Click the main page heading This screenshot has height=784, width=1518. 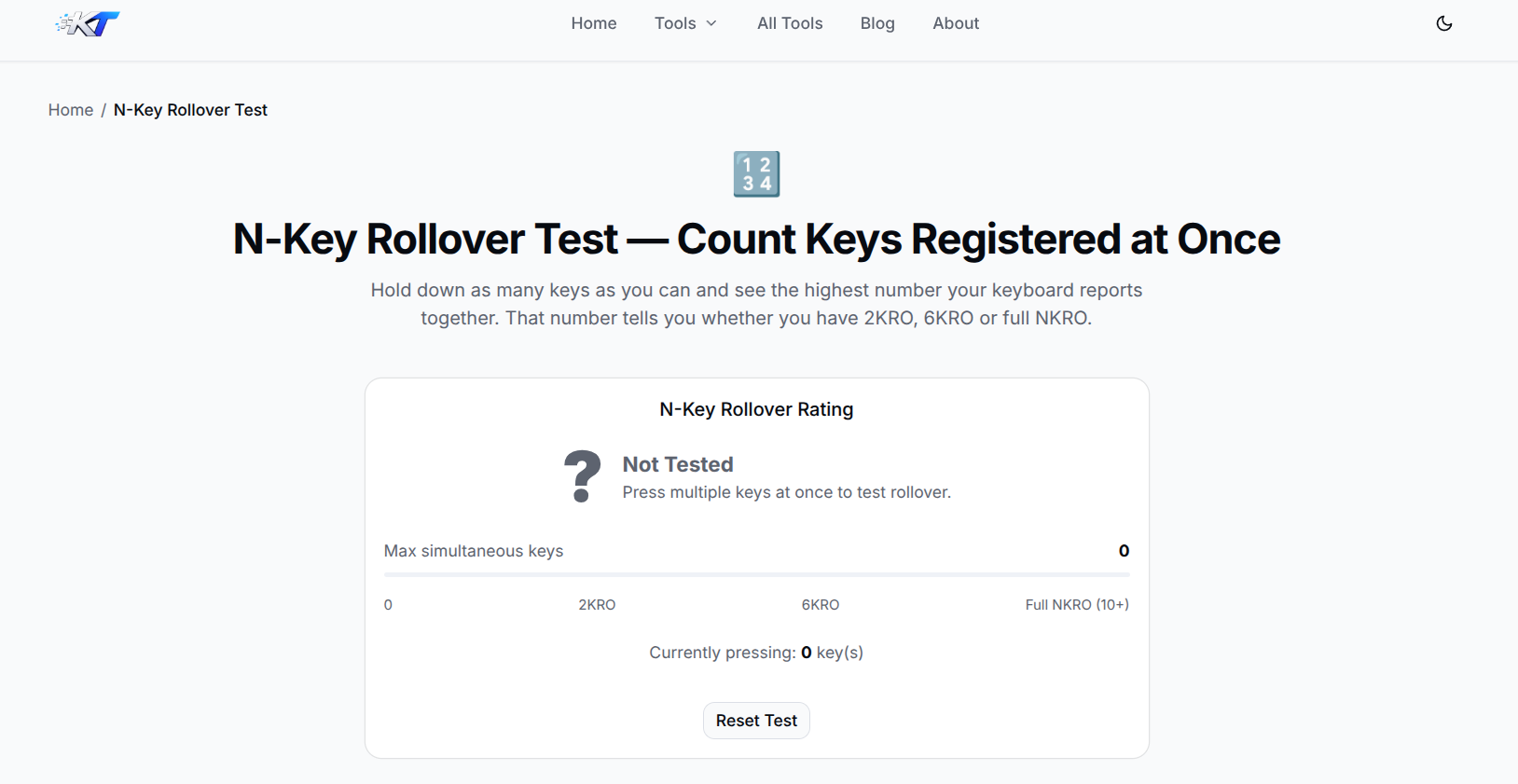click(756, 239)
